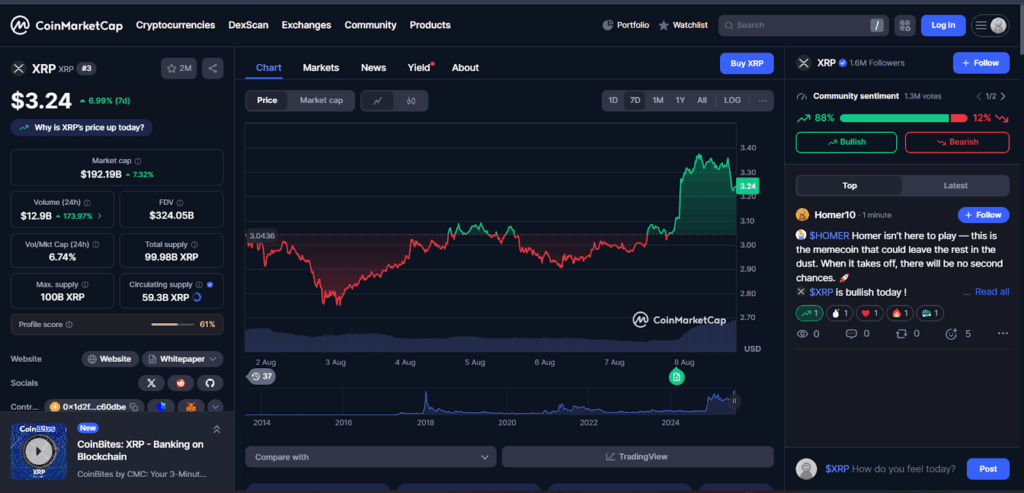Open the Products menu
The height and width of the screenshot is (493, 1024).
pos(430,25)
